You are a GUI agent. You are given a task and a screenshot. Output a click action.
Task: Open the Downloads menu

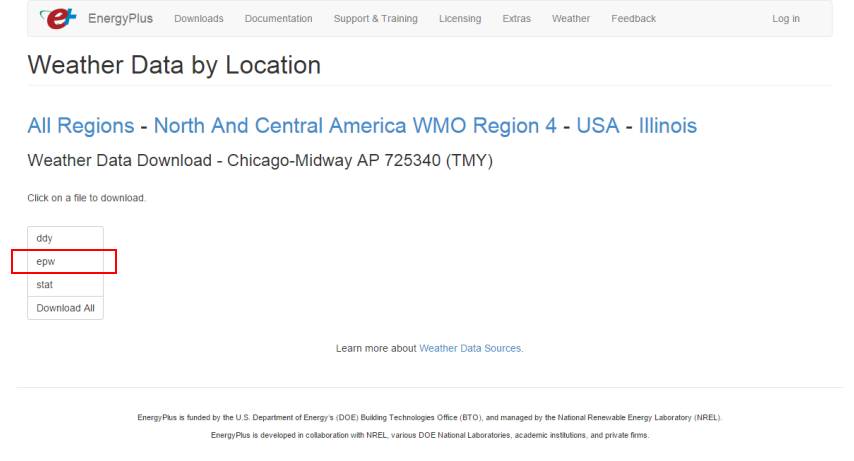[199, 19]
